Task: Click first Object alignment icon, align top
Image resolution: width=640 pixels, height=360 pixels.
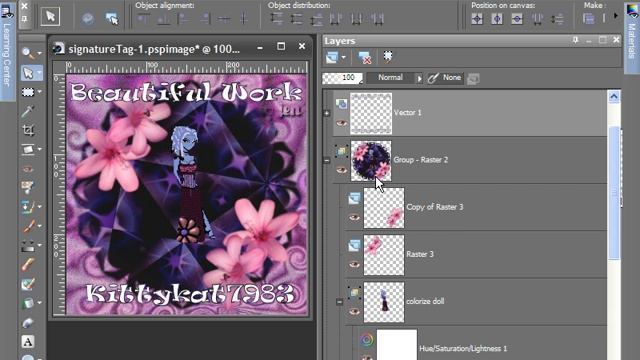Action: click(x=143, y=18)
